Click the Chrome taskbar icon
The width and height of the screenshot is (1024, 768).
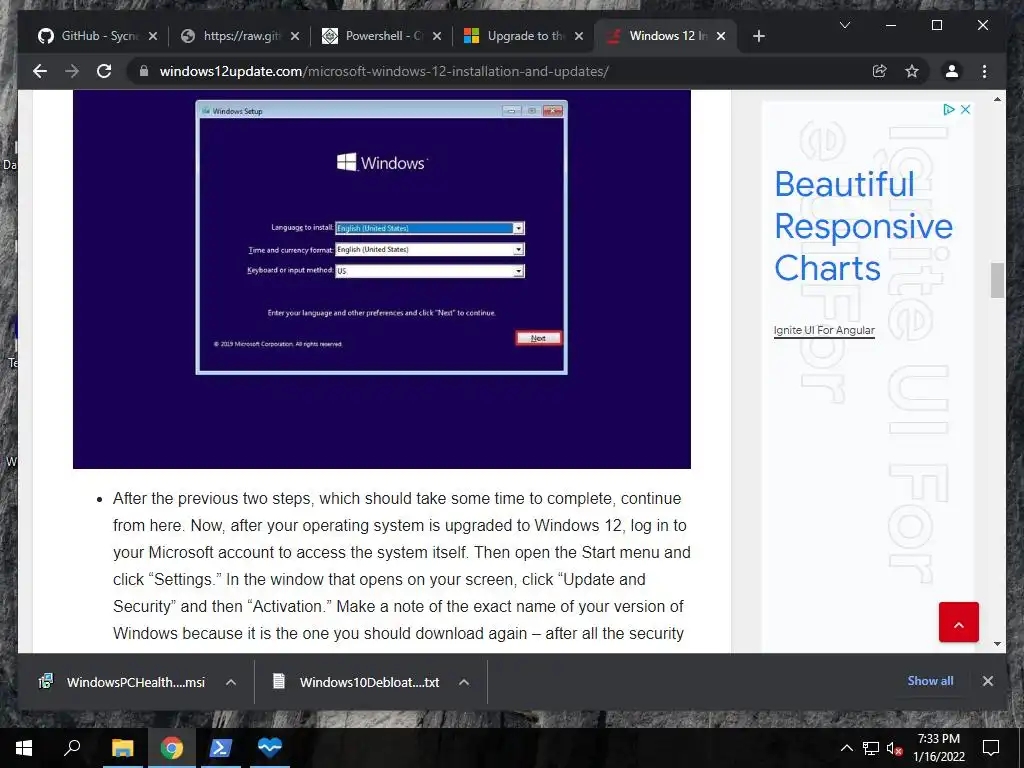[x=171, y=748]
